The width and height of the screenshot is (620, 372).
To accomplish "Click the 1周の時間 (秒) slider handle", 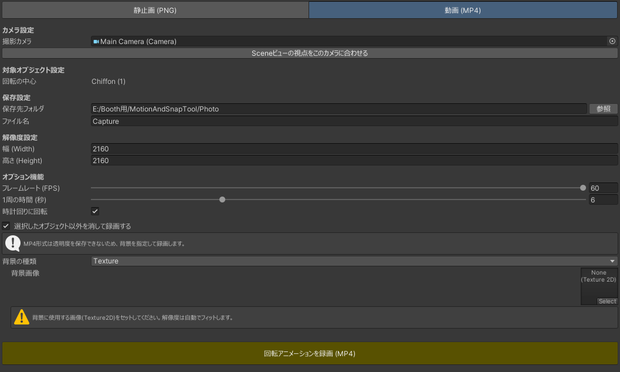I will (222, 200).
